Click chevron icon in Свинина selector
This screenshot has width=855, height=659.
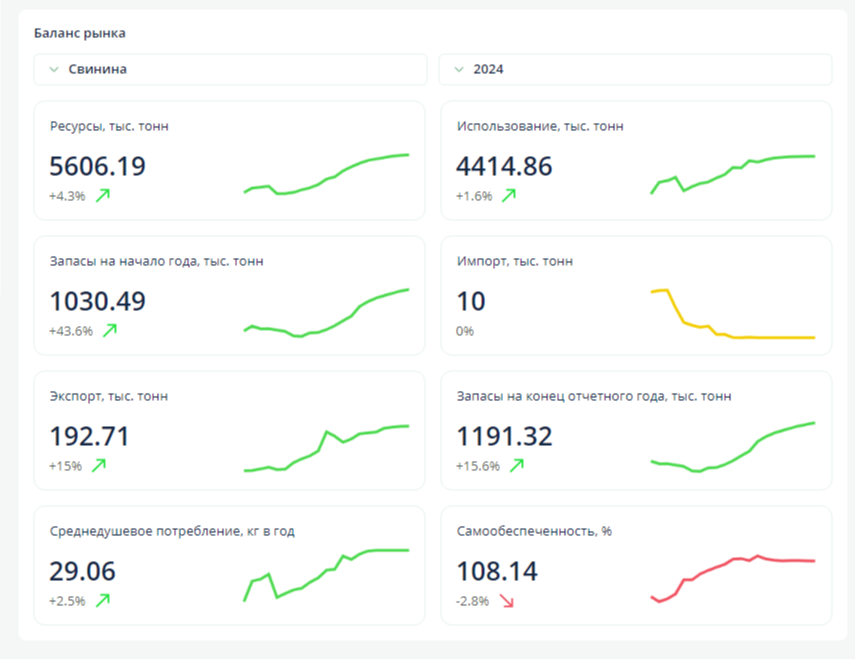(54, 70)
